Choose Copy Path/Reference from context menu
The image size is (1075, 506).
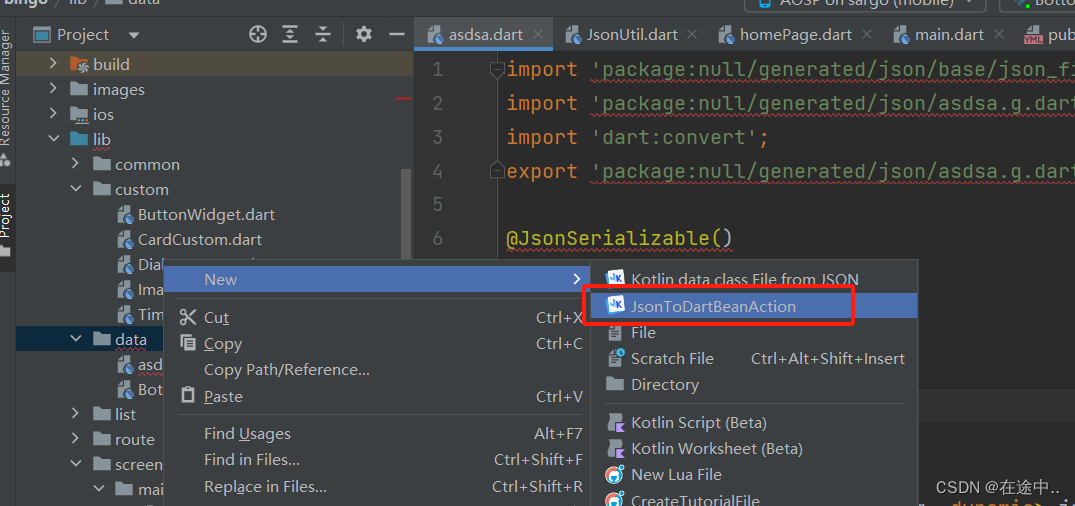click(x=379, y=370)
